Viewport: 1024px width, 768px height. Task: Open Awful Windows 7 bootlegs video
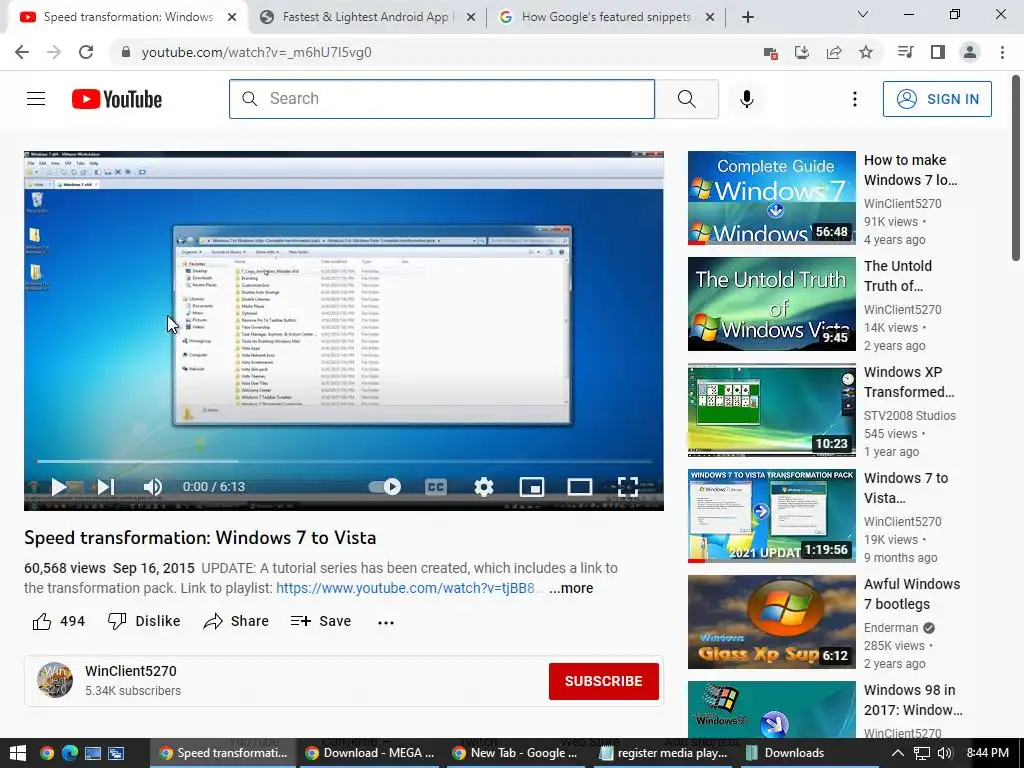coord(771,622)
